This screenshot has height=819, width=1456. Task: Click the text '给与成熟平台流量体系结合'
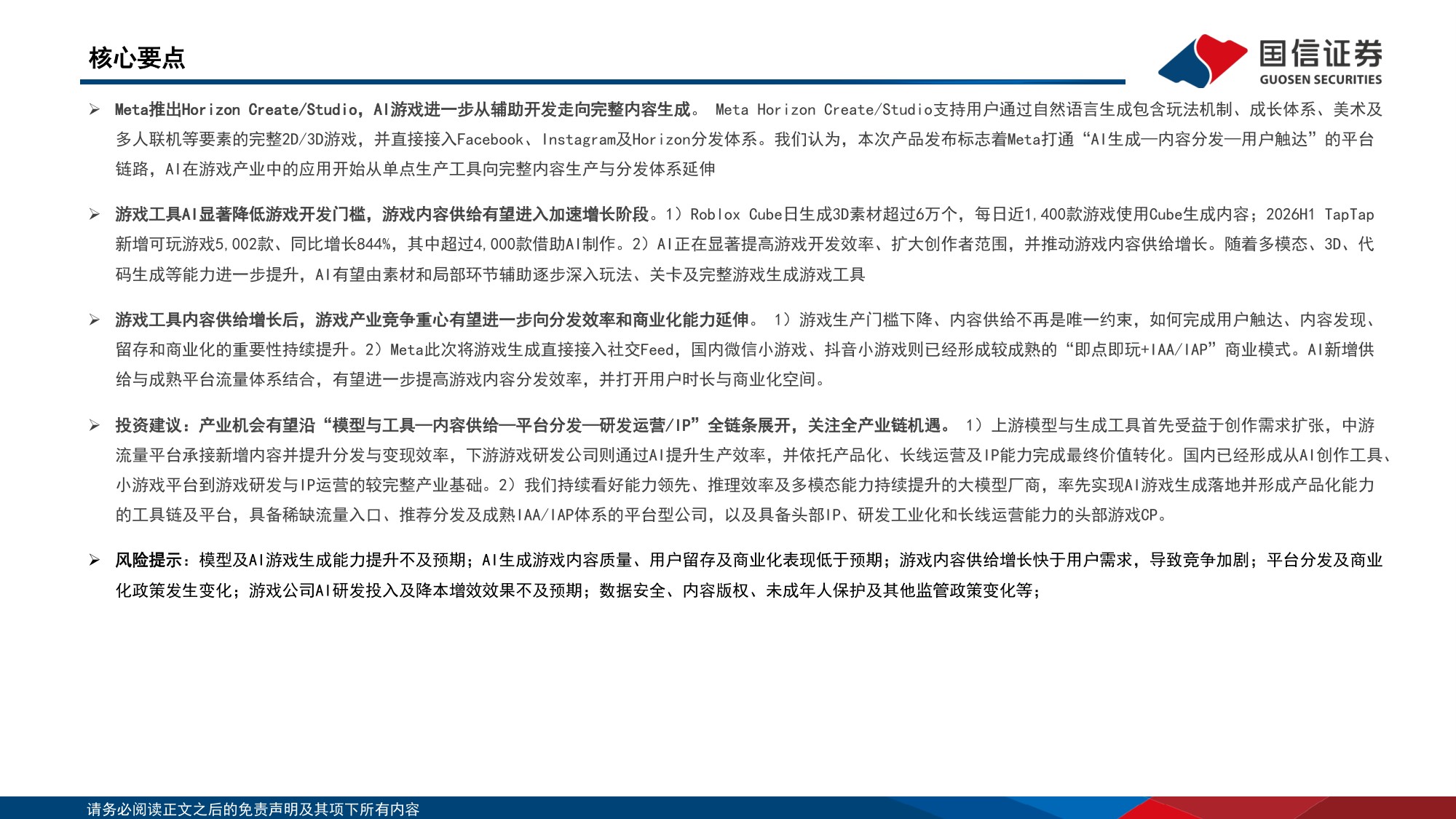click(x=215, y=380)
